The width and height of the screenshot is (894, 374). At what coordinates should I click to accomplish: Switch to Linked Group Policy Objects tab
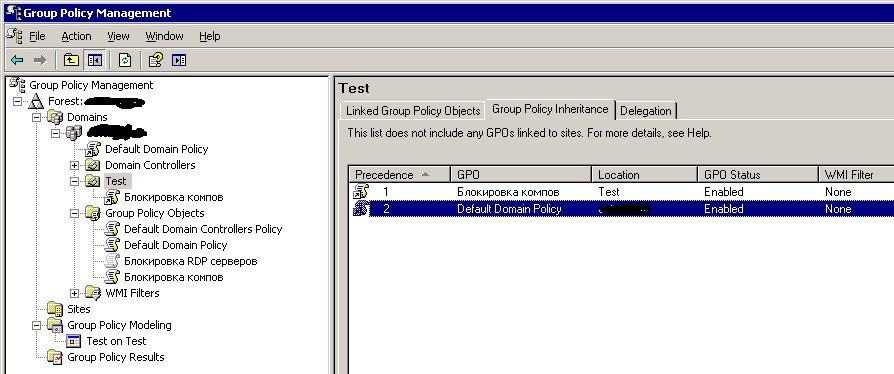[x=413, y=111]
